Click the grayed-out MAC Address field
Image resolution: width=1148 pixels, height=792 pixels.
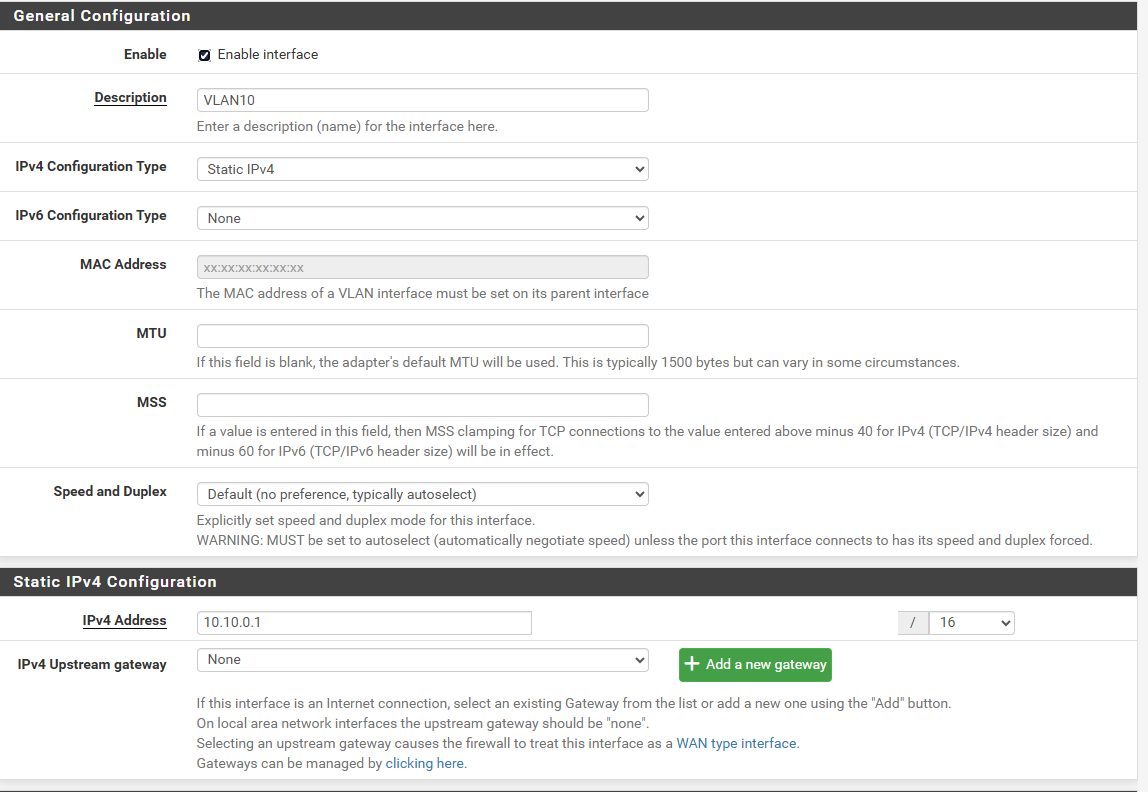pyautogui.click(x=422, y=266)
